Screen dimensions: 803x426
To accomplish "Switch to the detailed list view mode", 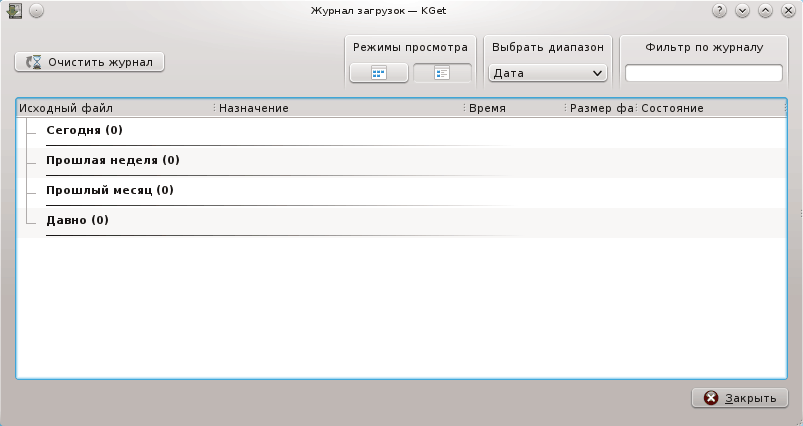I will 442,73.
